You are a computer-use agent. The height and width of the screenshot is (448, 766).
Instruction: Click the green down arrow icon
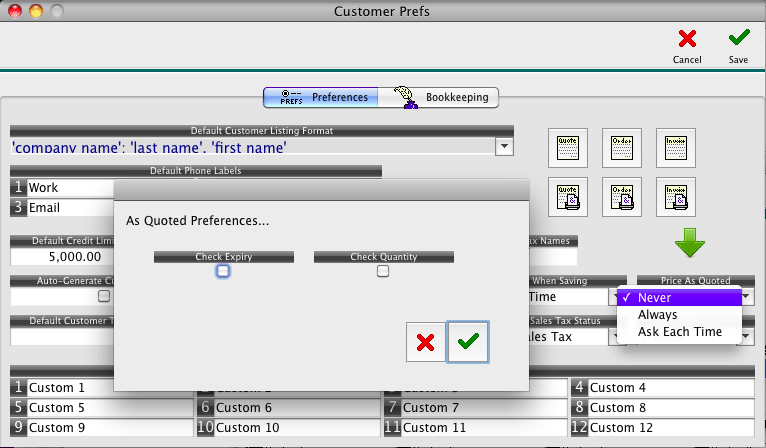(690, 242)
